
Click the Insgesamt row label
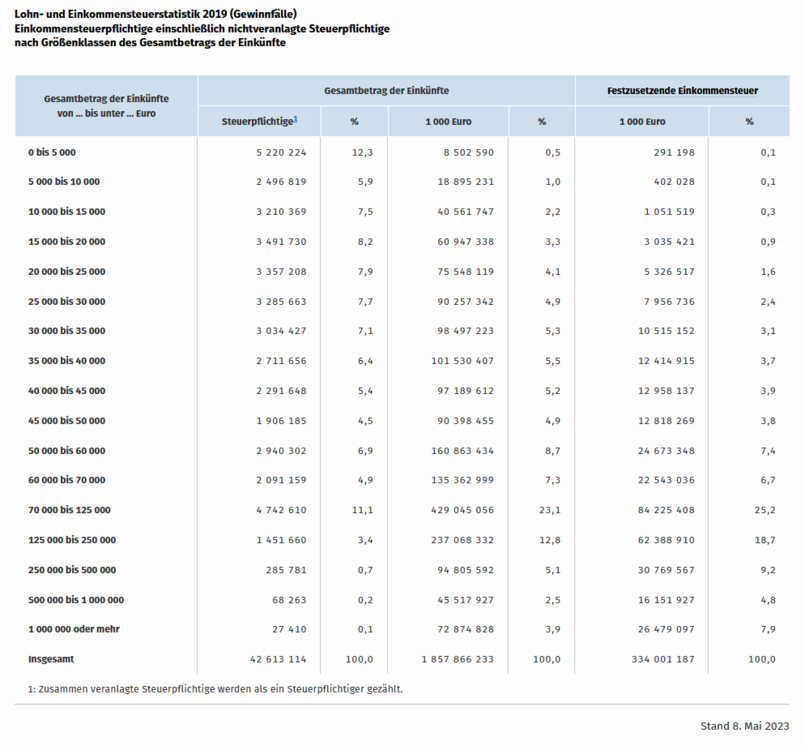tap(51, 659)
